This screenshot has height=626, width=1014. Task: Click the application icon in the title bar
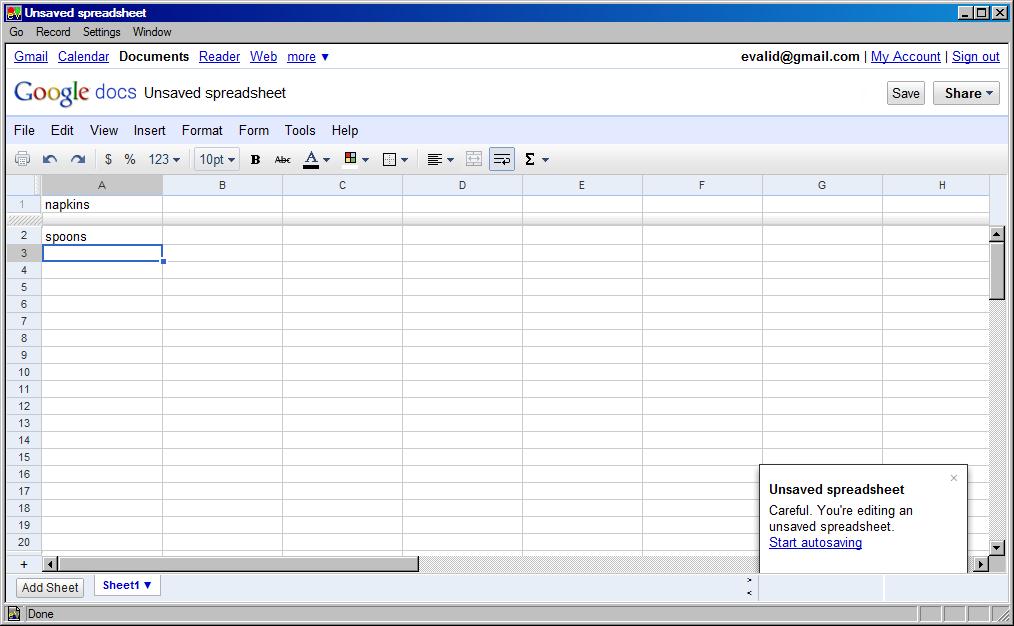click(14, 13)
